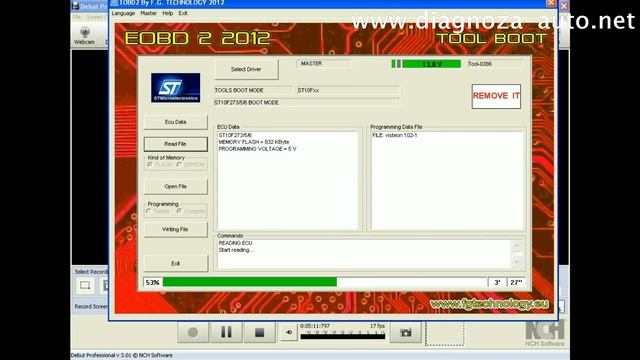
Task: Click the Exit button in left panel
Action: pos(176,264)
